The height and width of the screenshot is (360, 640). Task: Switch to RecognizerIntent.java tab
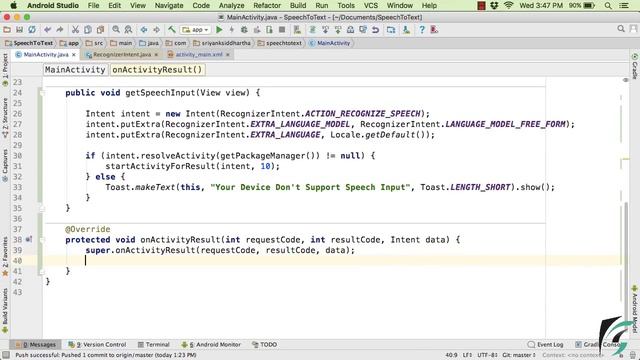(122, 55)
